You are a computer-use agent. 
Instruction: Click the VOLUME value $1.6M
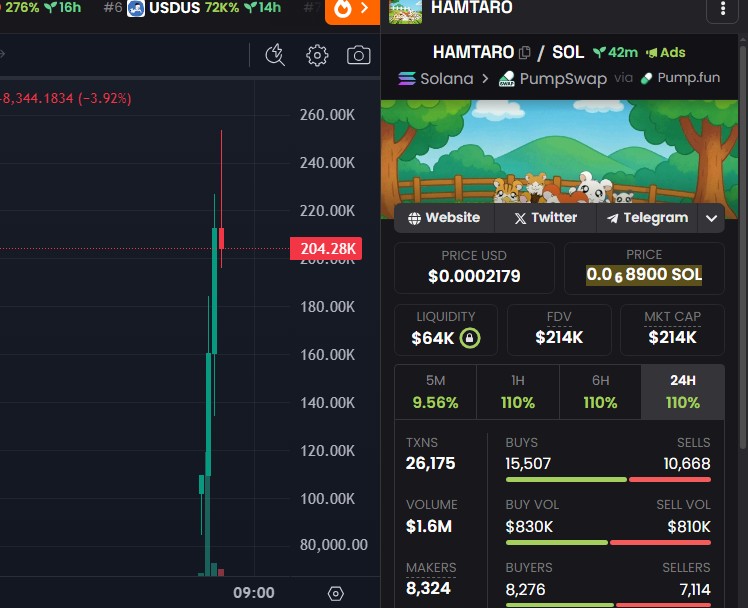click(x=428, y=526)
